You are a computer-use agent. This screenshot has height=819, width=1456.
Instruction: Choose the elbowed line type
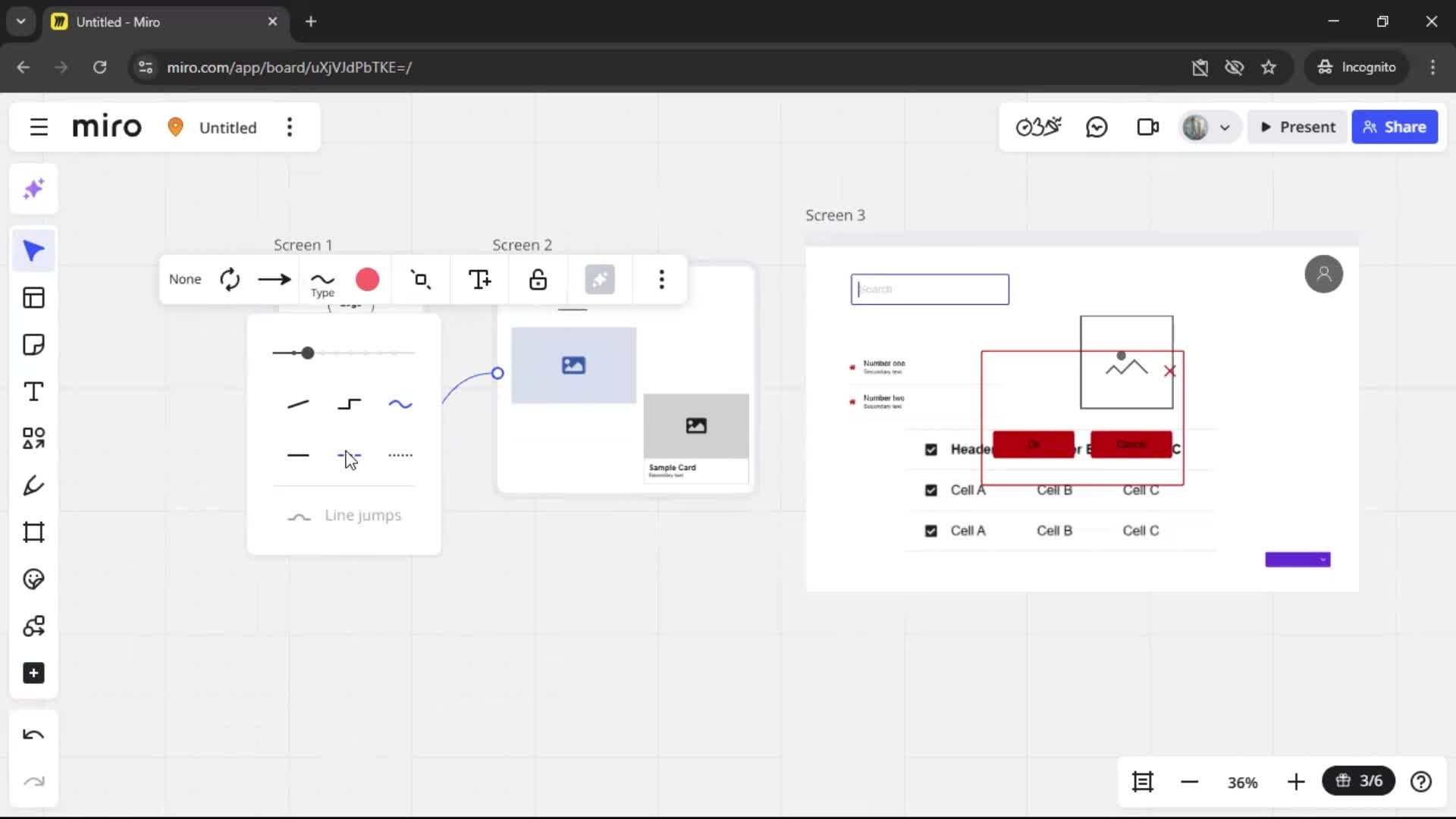tap(349, 404)
